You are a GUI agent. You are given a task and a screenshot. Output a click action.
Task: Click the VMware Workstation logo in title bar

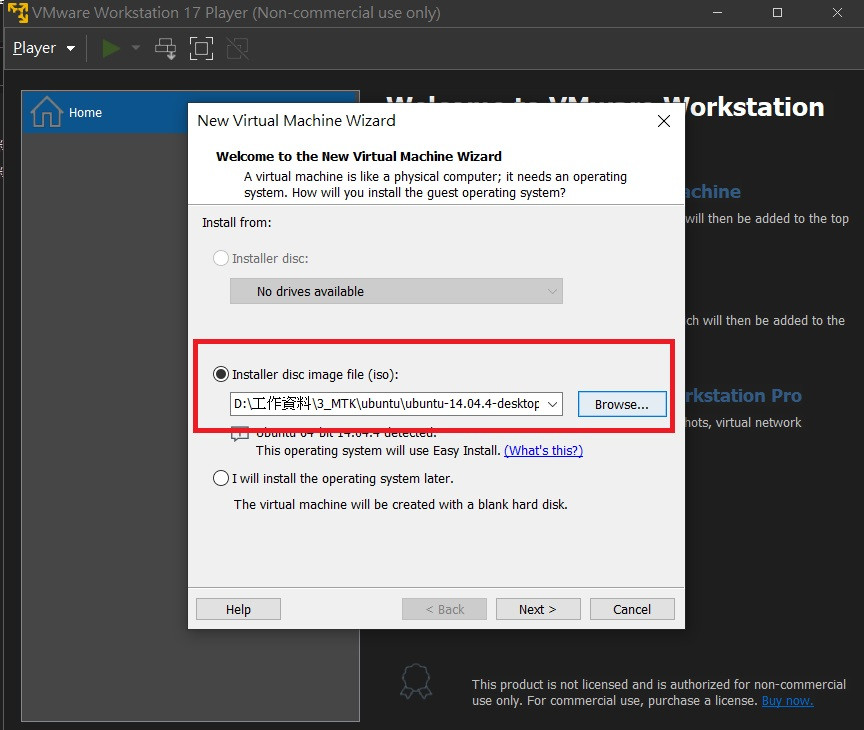pos(17,13)
